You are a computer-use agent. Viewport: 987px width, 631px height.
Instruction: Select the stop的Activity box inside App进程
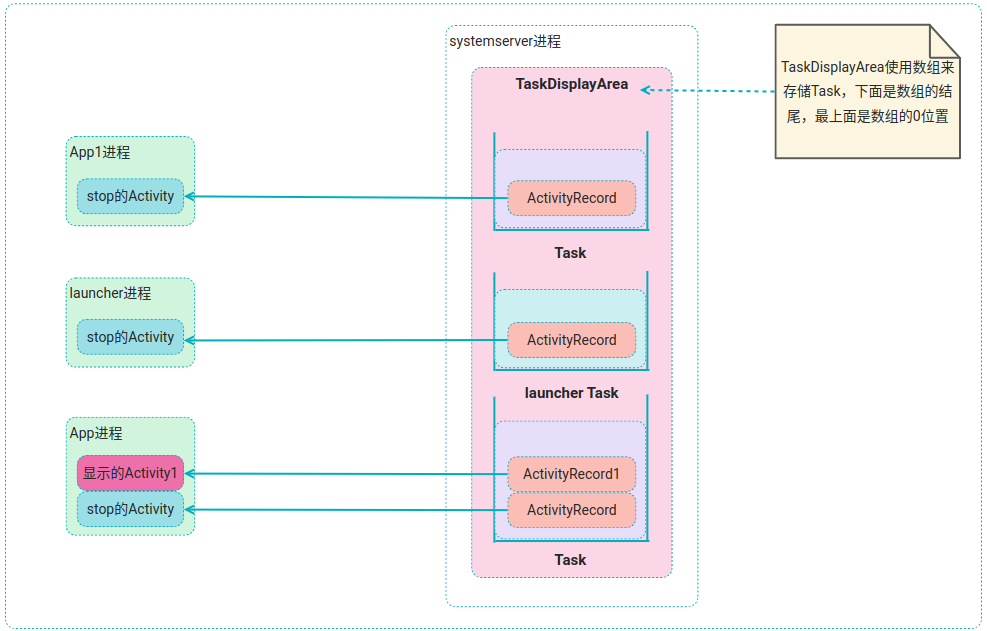click(x=130, y=509)
